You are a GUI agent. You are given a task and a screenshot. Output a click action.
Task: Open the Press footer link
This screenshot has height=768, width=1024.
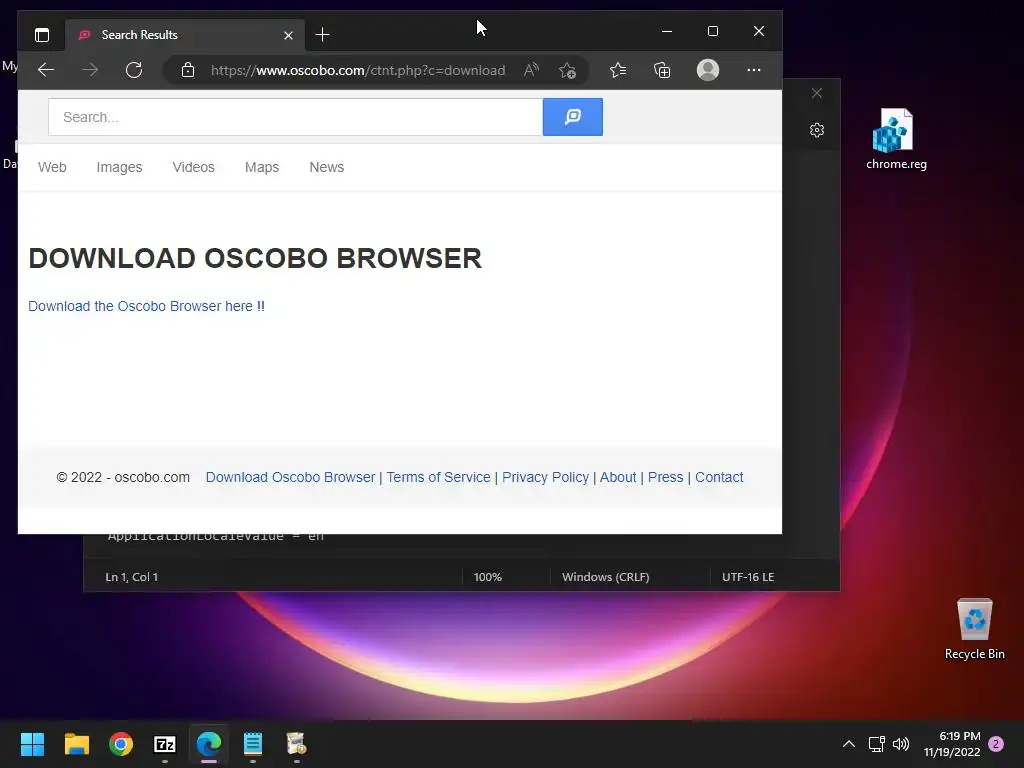click(665, 477)
